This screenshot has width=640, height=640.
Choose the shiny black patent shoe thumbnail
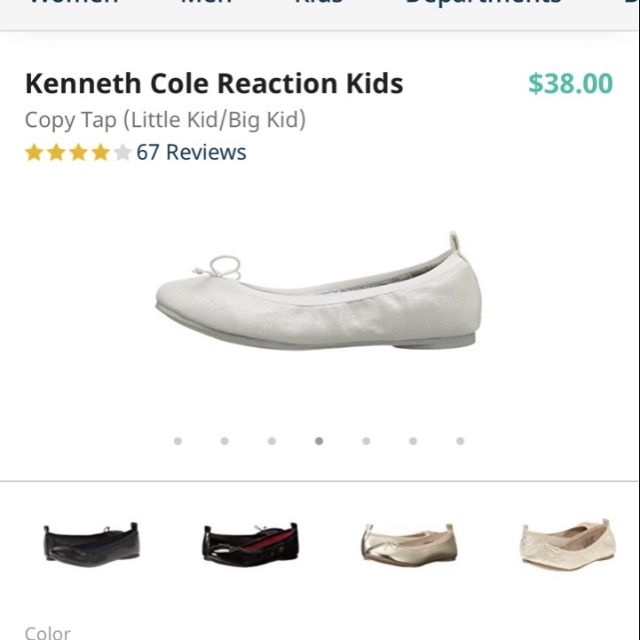pos(250,544)
